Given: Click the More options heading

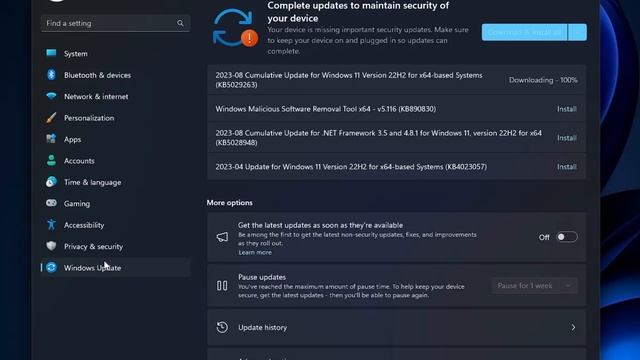Looking at the screenshot, I should [229, 202].
